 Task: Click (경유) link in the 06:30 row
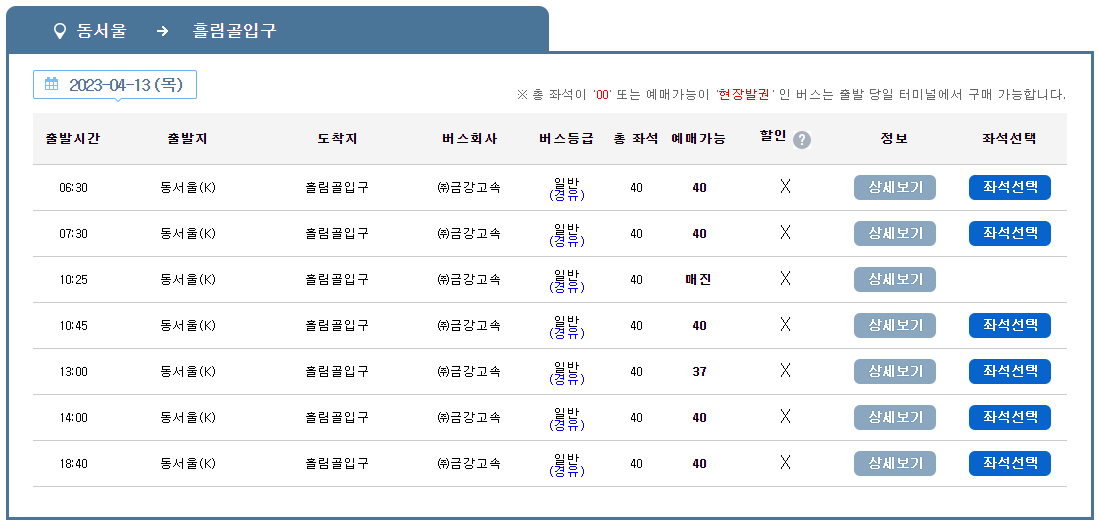[x=567, y=195]
